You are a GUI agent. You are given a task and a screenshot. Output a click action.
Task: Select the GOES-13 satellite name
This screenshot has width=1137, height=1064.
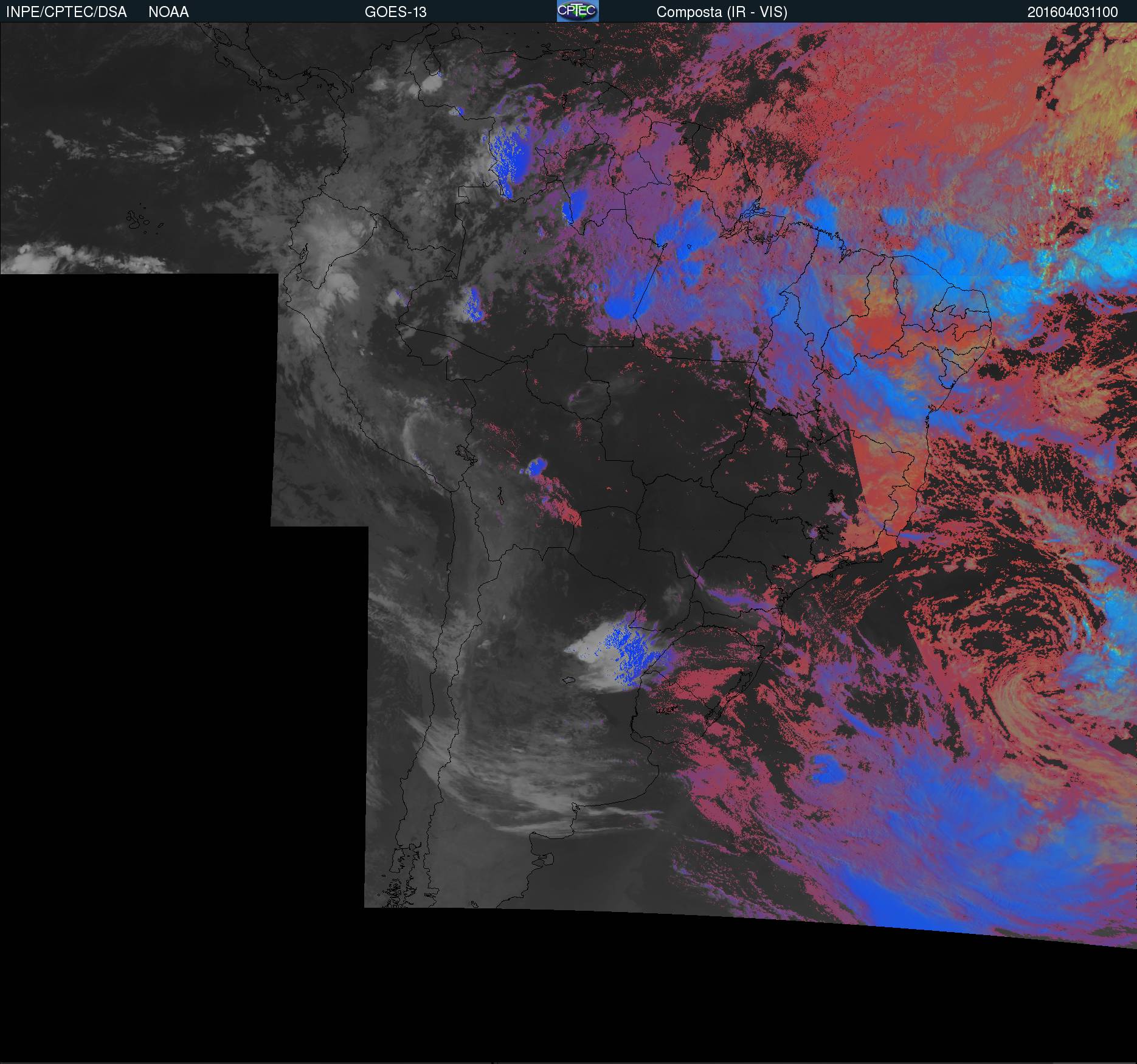point(395,12)
